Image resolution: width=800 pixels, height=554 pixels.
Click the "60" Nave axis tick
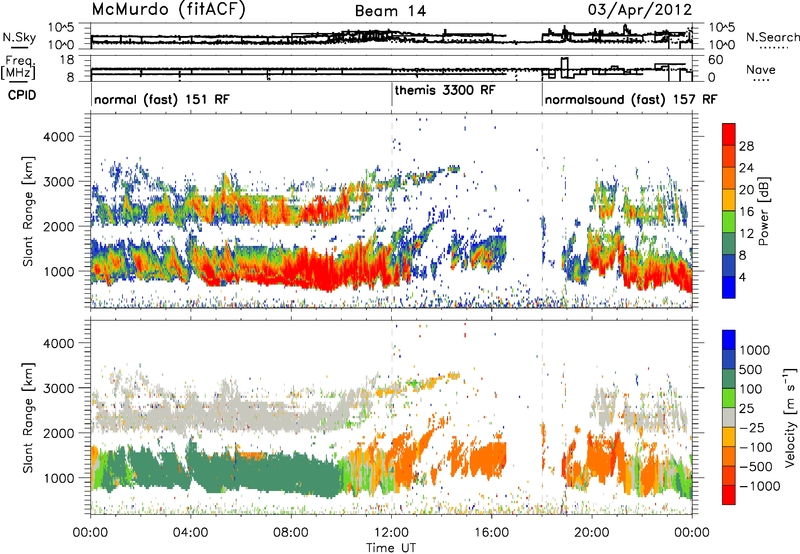click(716, 60)
